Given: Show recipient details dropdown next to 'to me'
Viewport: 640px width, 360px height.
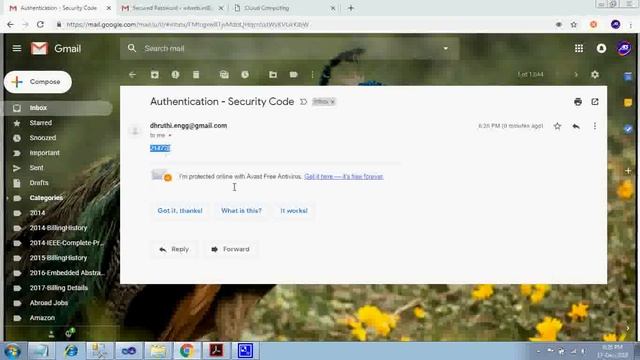Looking at the screenshot, I should click(x=170, y=135).
